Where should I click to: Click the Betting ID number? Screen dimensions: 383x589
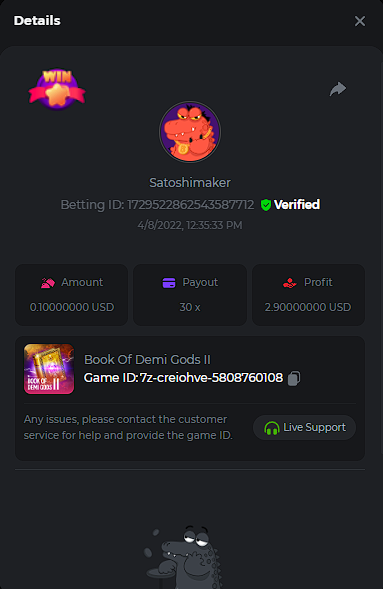[191, 205]
